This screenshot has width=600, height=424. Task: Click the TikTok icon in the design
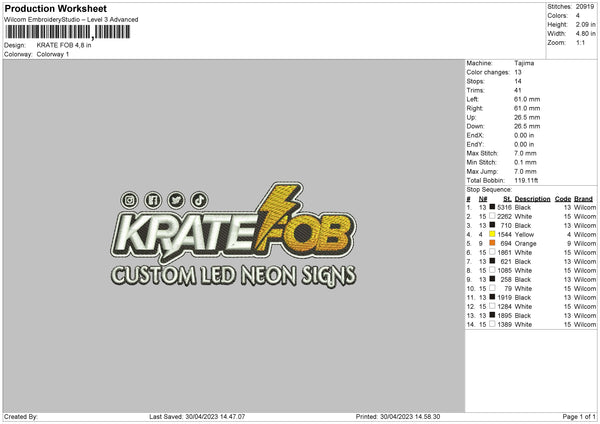pyautogui.click(x=199, y=200)
